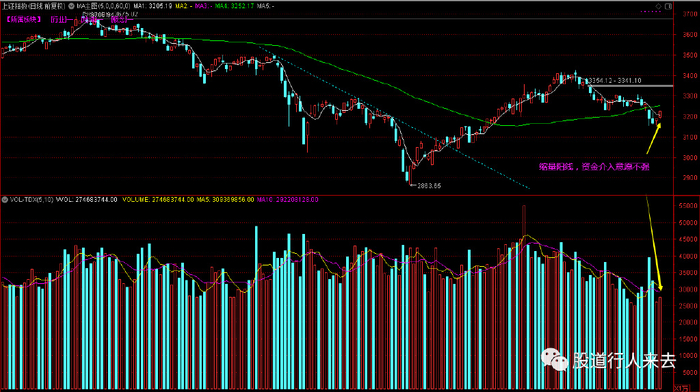Image resolution: width=700 pixels, height=392 pixels.
Task: Click the X1万 unit label at bottom right
Action: pyautogui.click(x=681, y=388)
